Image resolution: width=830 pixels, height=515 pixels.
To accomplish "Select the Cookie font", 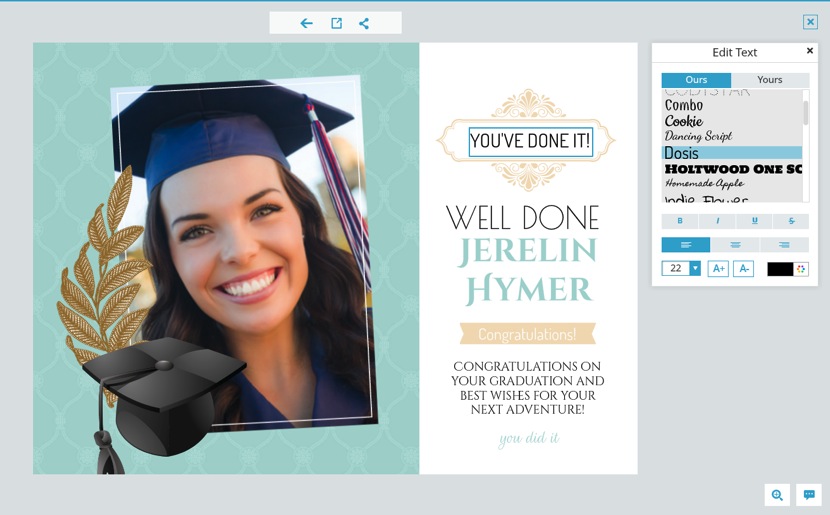I will [684, 121].
